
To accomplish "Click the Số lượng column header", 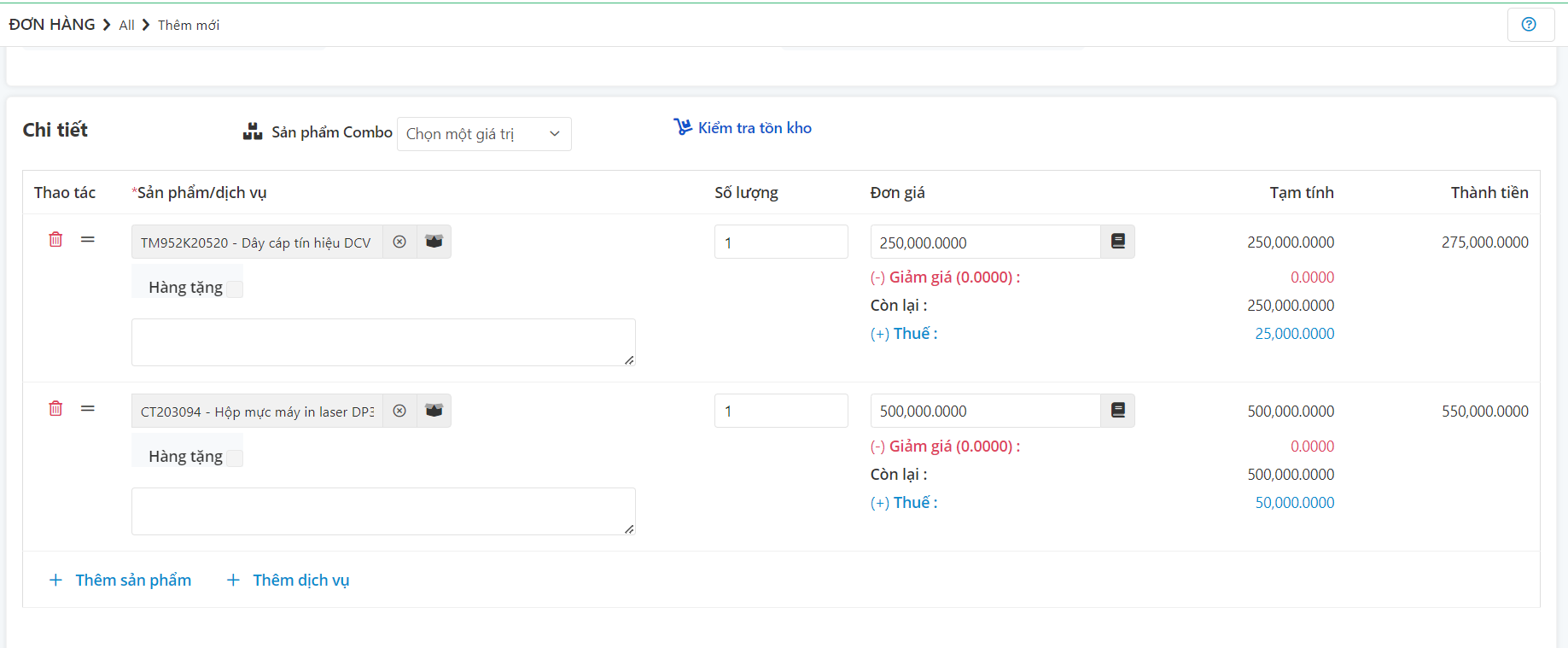I will [746, 193].
